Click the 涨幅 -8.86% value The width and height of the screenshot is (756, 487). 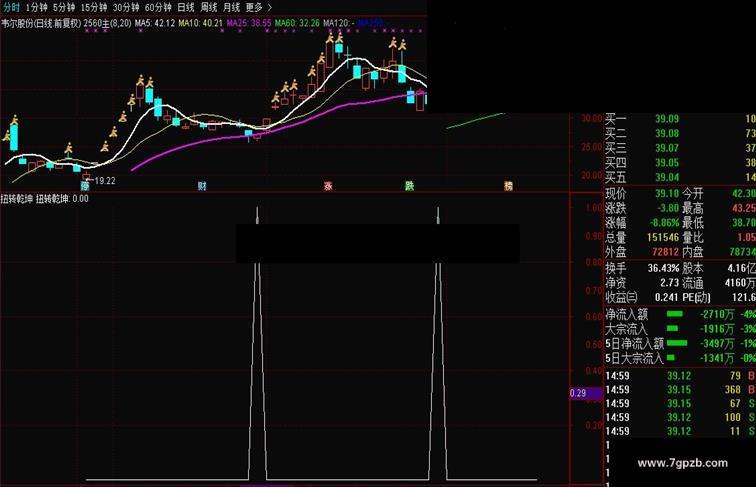click(664, 223)
